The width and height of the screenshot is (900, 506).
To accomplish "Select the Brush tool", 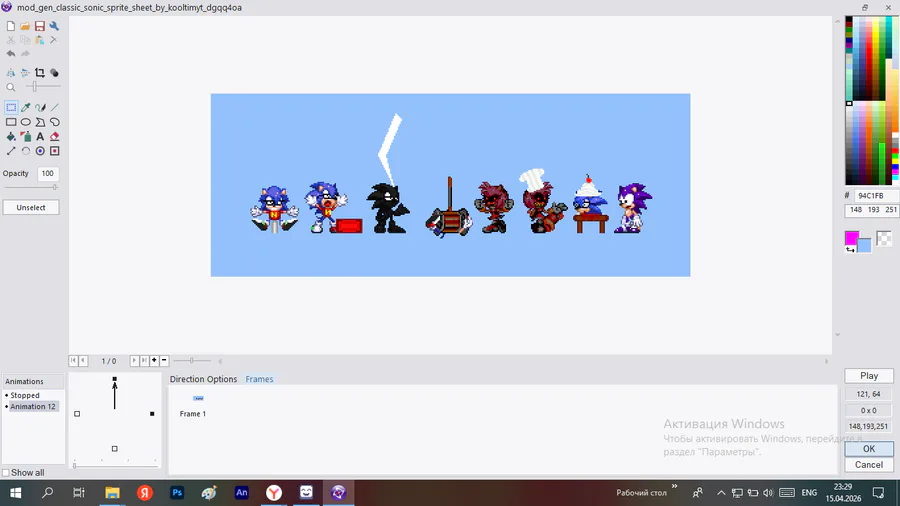I will pos(40,107).
